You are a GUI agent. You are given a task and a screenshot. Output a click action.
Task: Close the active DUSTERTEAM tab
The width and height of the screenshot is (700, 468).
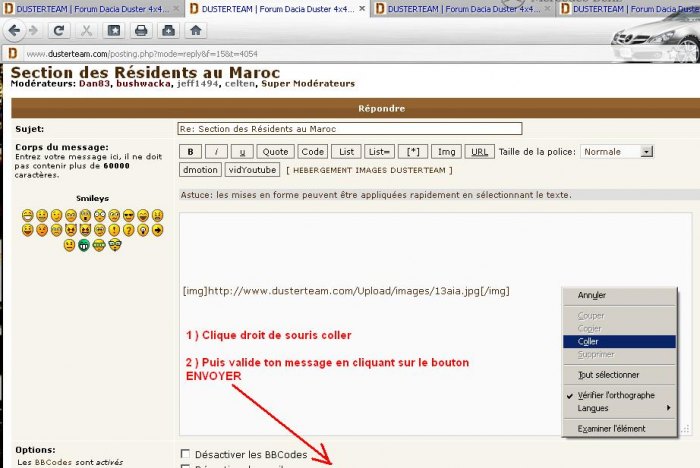[x=362, y=8]
